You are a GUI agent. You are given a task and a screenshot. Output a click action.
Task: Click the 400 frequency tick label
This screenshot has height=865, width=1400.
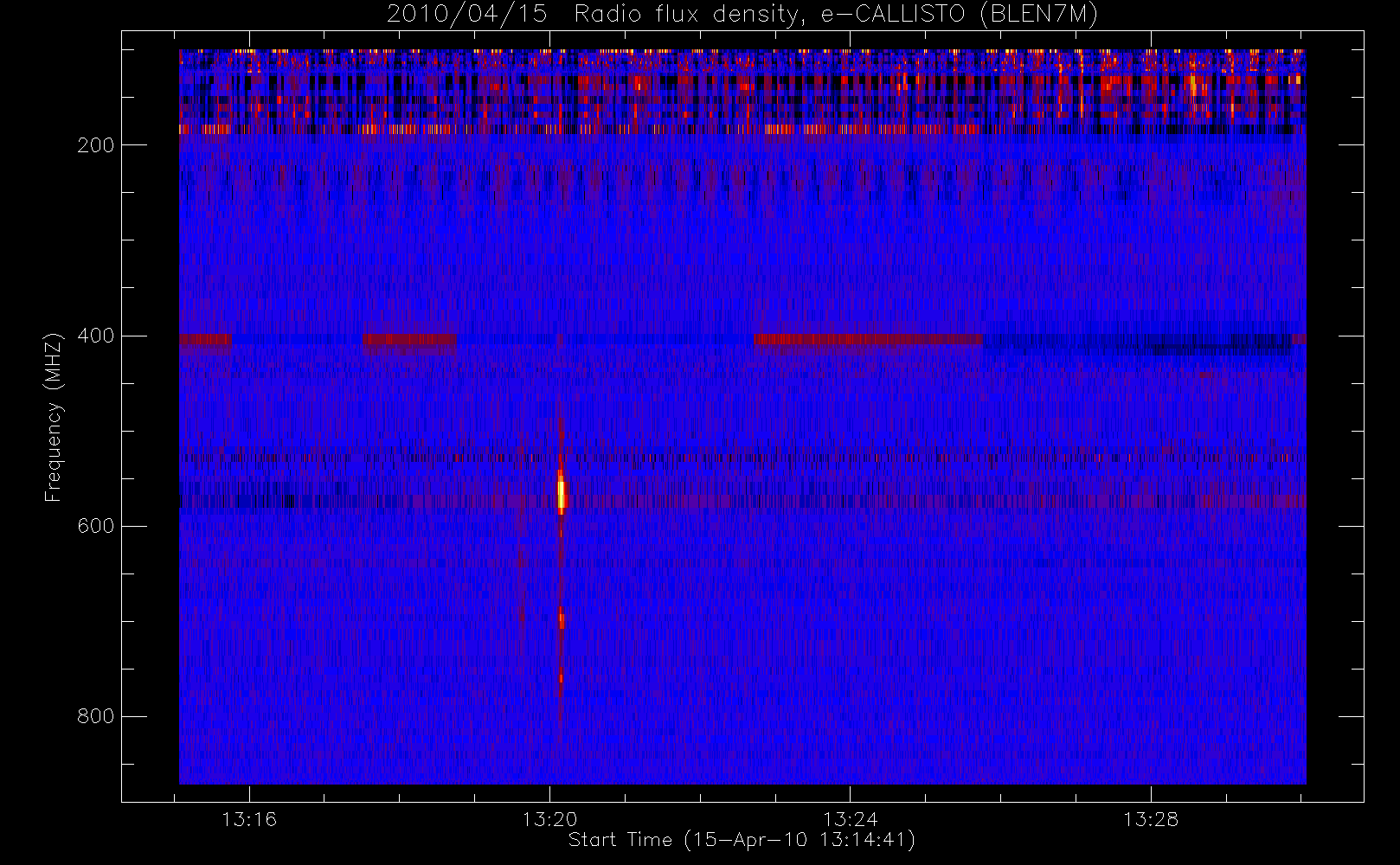tap(95, 336)
